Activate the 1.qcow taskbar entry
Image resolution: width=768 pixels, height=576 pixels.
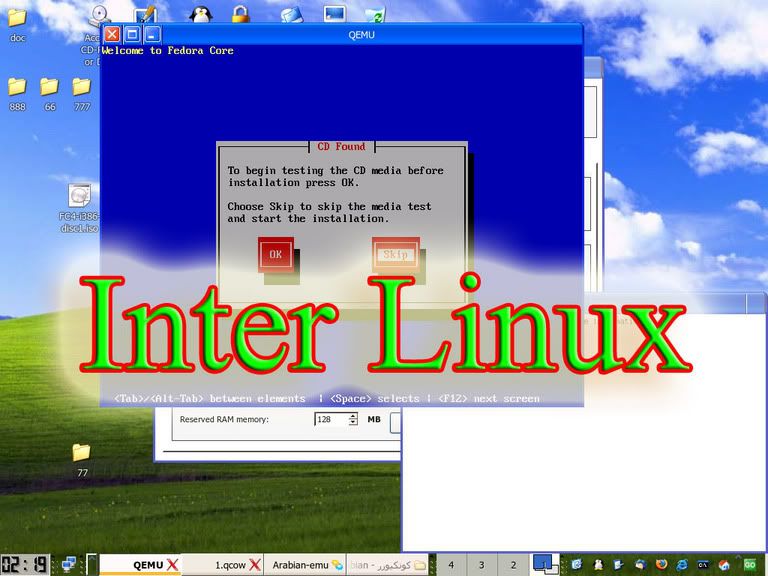point(223,565)
